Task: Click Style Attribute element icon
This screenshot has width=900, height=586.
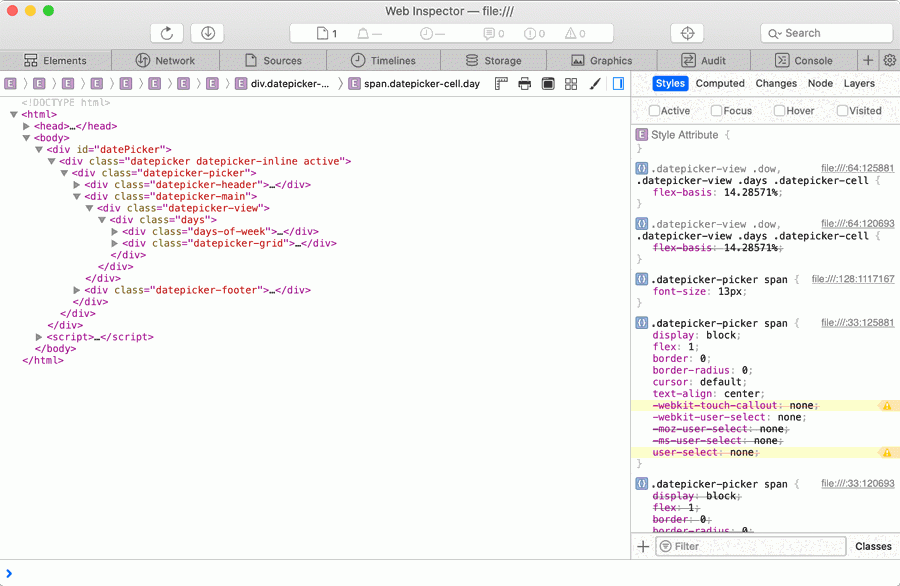Action: coord(642,135)
